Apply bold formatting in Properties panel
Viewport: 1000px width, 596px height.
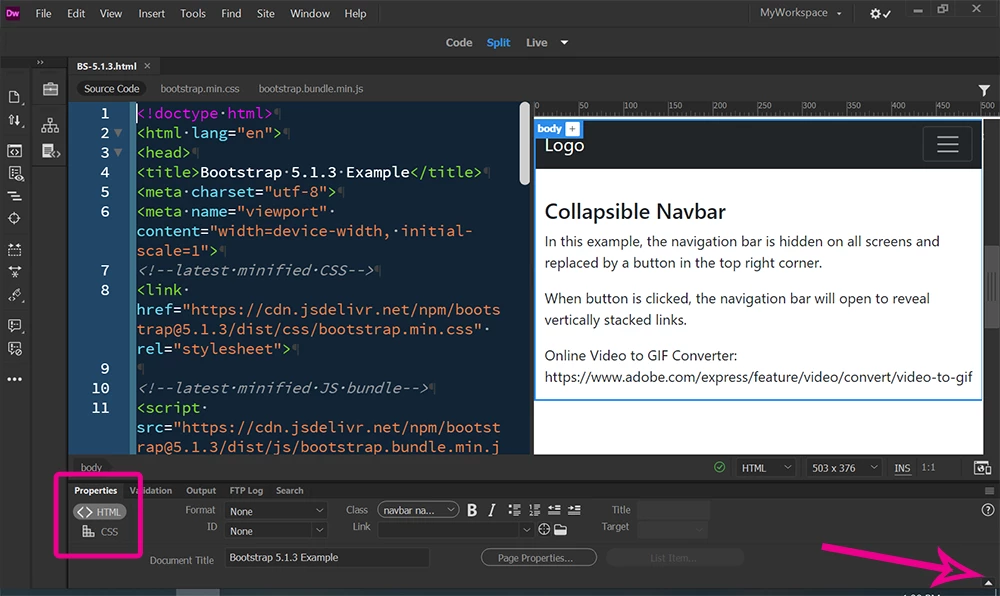point(472,511)
